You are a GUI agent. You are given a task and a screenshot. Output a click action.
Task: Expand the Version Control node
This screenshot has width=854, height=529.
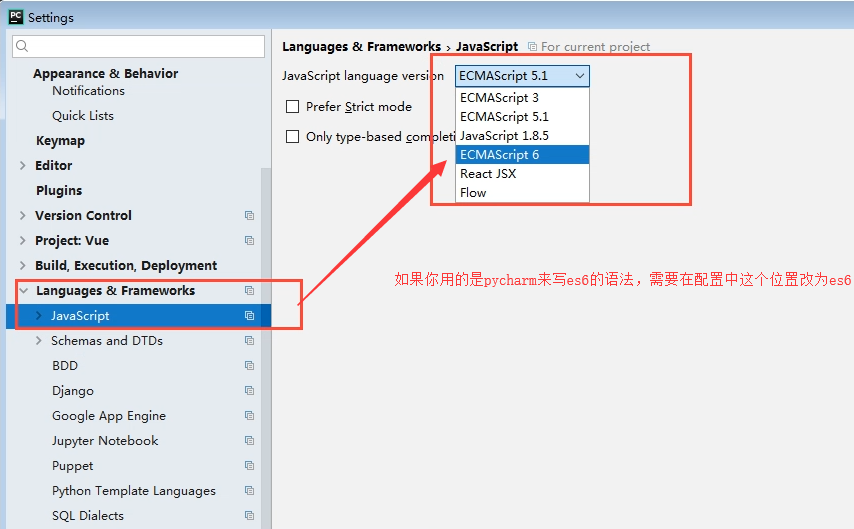[x=22, y=216]
